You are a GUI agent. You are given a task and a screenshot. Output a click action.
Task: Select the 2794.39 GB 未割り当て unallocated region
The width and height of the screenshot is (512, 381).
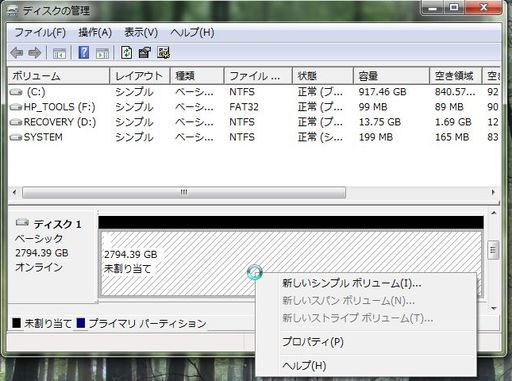click(x=291, y=263)
